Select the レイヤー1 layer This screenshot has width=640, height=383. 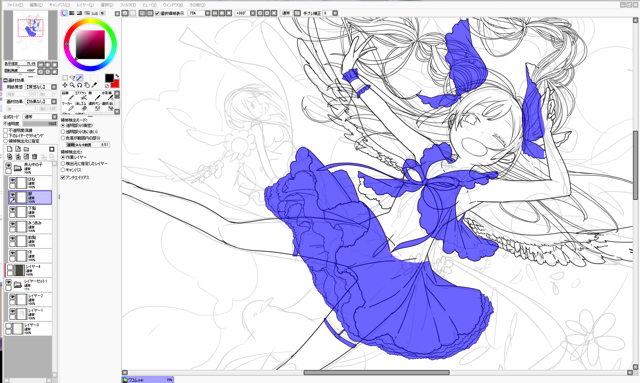click(x=30, y=314)
